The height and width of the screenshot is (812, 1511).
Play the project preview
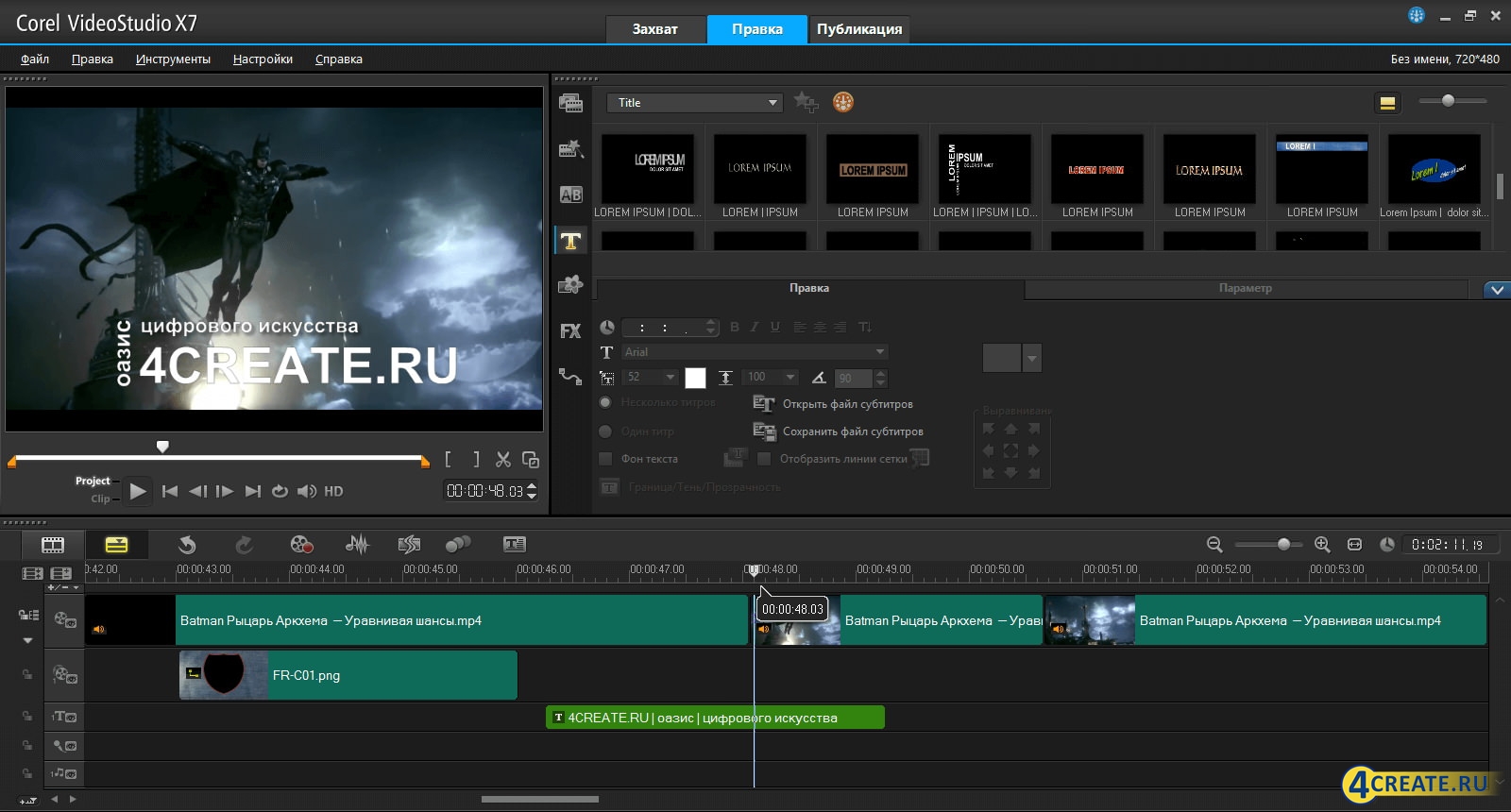point(138,491)
